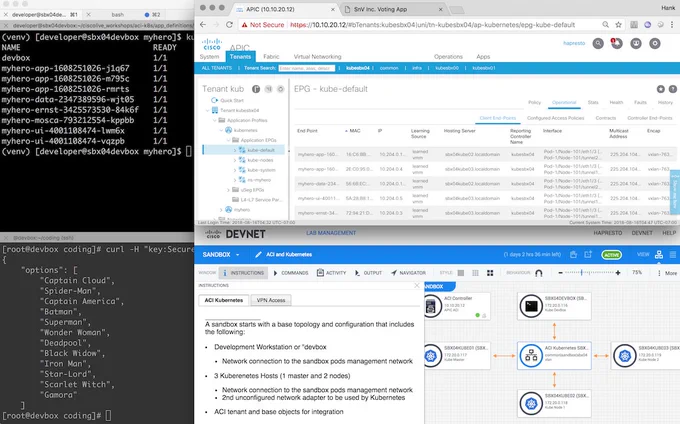The image size is (680, 424).
Task: Open the Fabric tab in APIC
Action: (x=271, y=56)
